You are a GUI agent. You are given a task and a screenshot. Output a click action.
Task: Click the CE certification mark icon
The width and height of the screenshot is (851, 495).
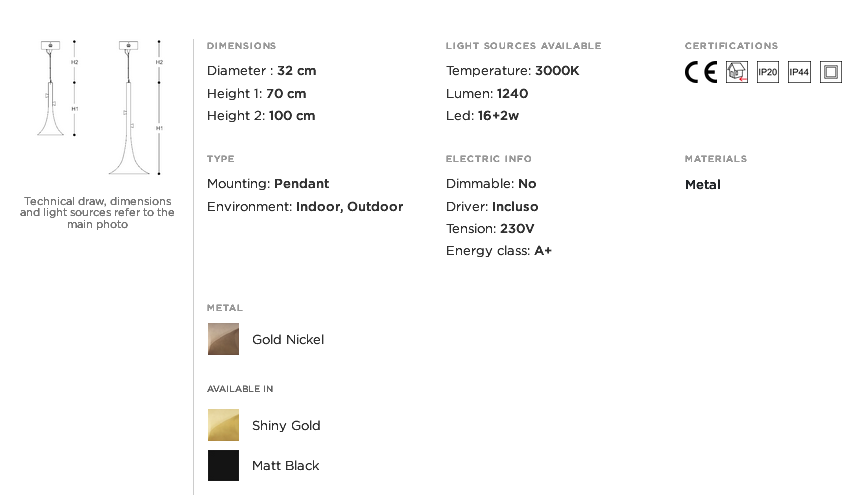pyautogui.click(x=701, y=72)
